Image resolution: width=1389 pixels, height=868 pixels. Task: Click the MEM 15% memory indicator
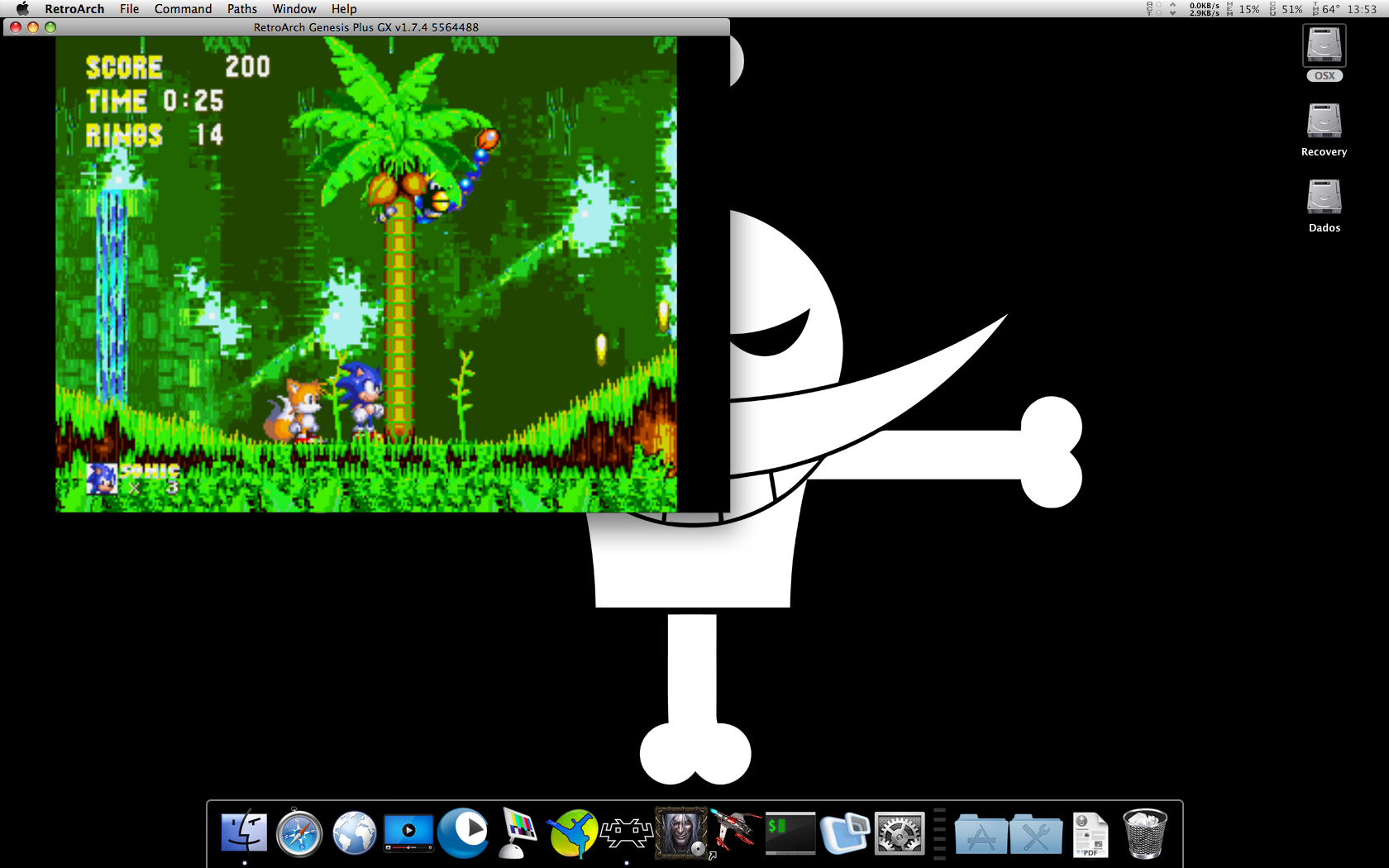[x=1243, y=9]
